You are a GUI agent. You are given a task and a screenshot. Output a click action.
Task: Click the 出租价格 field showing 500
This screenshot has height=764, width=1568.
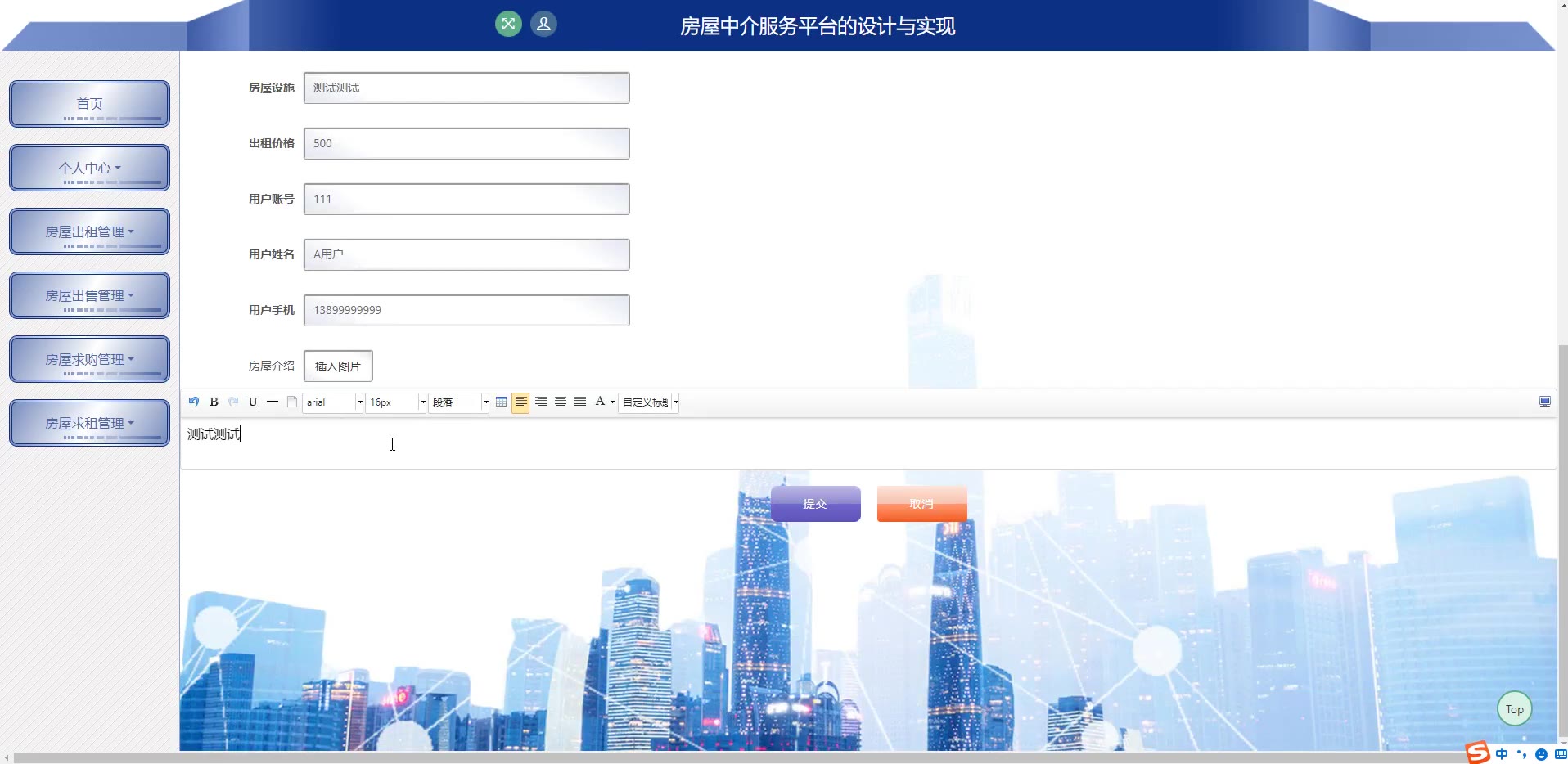466,143
